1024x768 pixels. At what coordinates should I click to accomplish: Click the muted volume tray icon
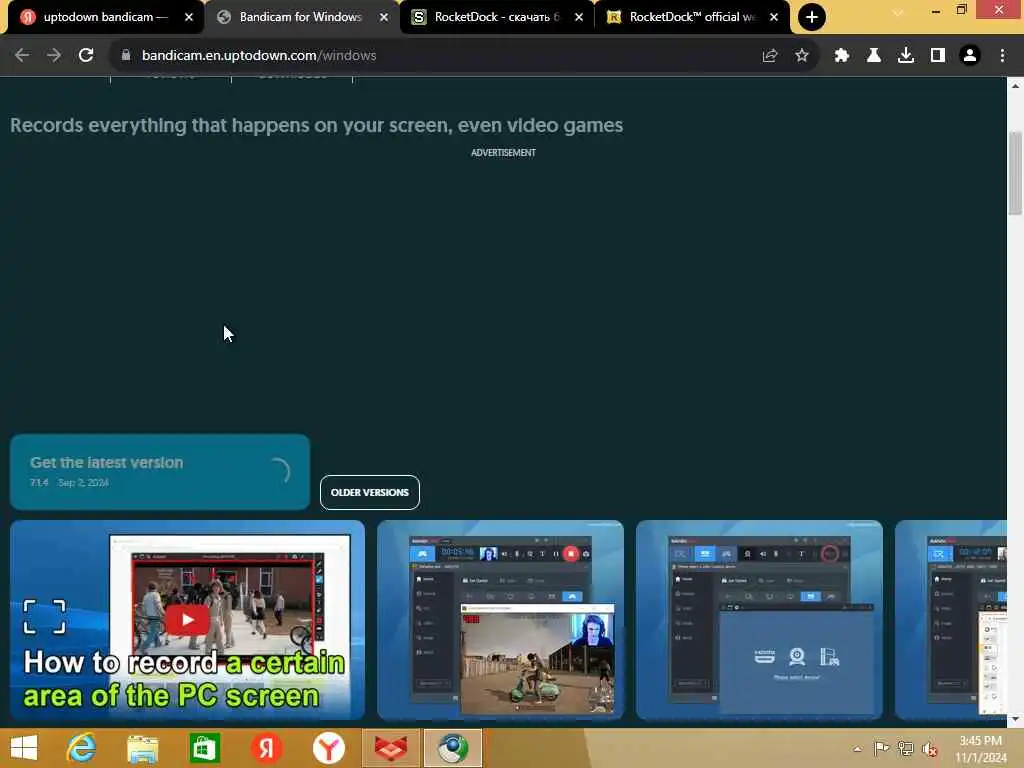point(930,749)
